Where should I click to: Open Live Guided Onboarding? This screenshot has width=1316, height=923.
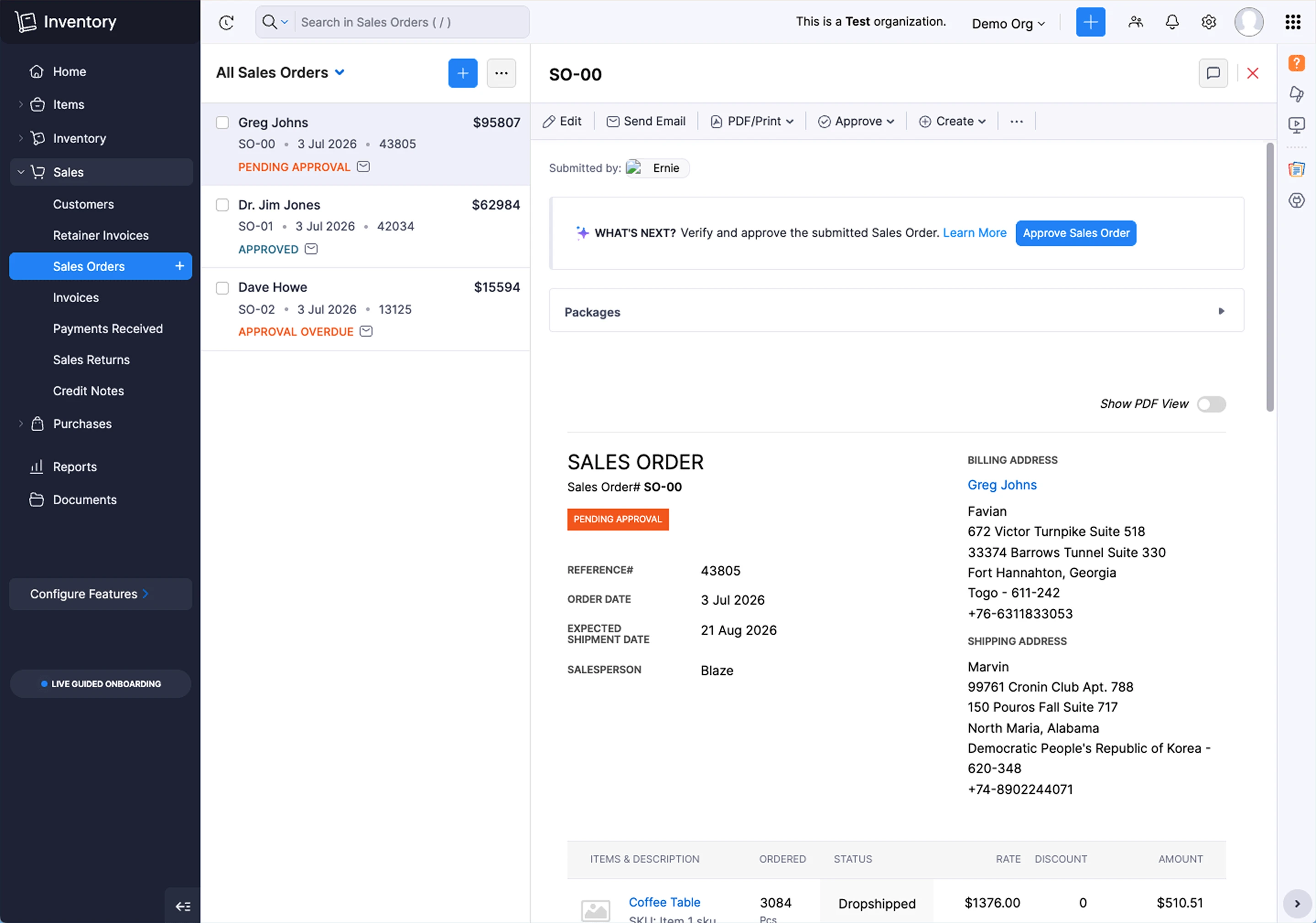click(x=101, y=684)
